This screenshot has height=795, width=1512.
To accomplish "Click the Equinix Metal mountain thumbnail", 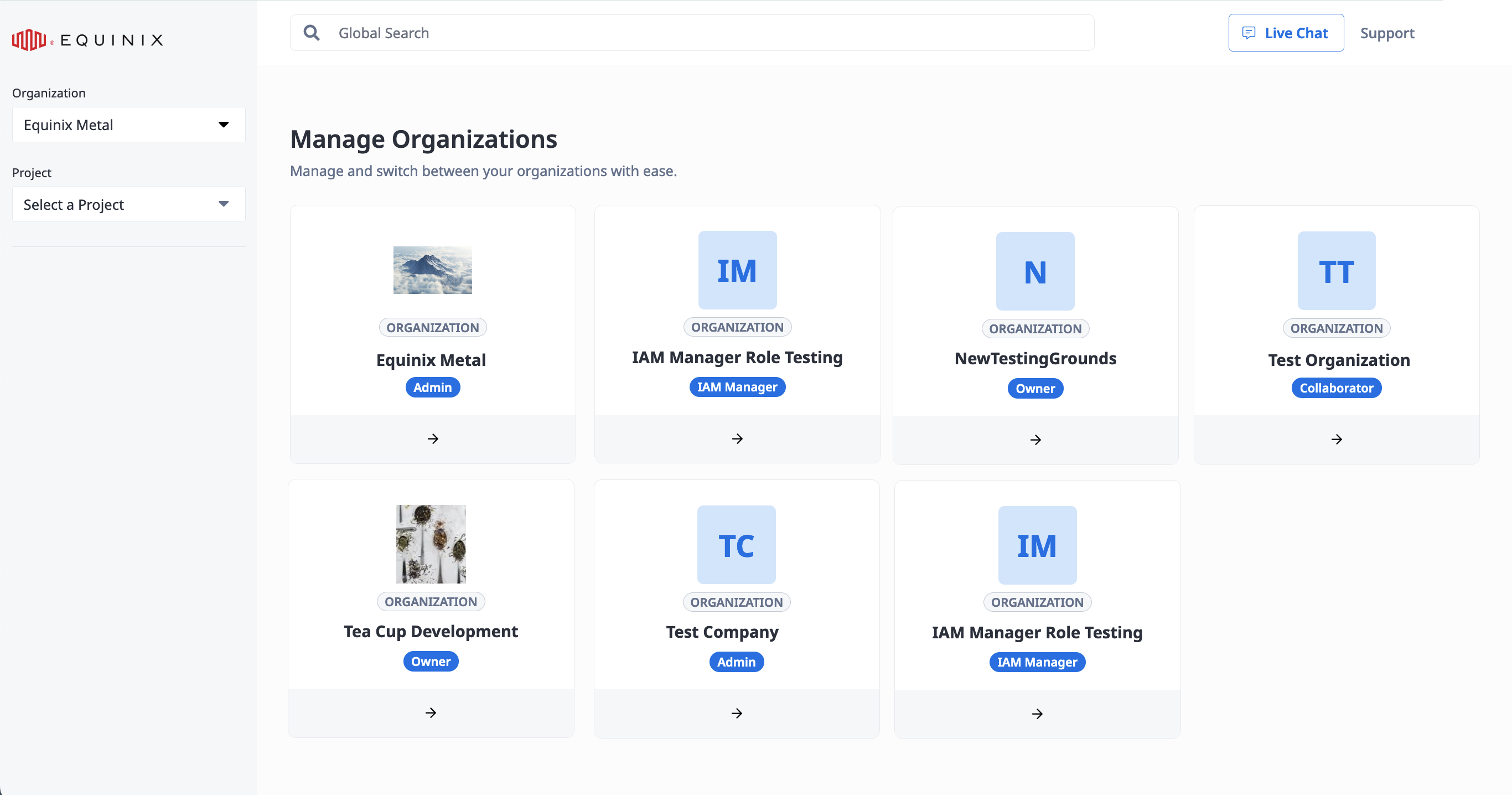I will 433,270.
